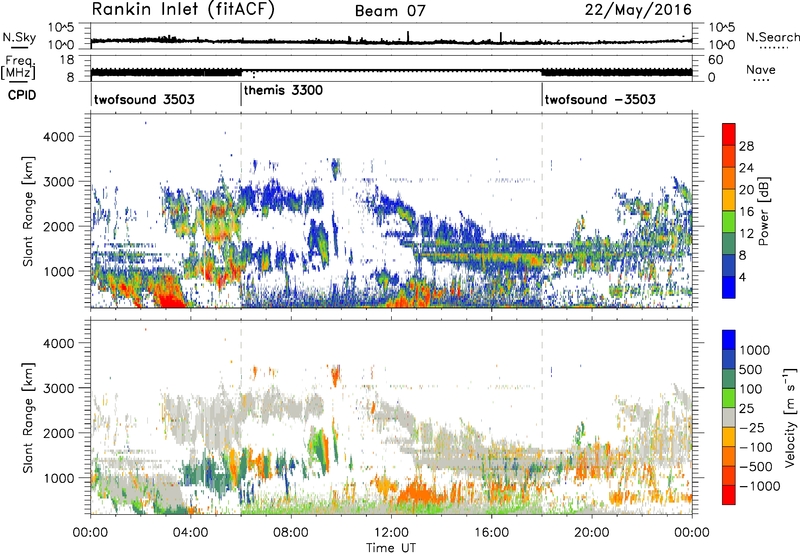This screenshot has height=554, width=800.
Task: Select the 'Slant Range [km]' label of Power panel
Action: [x=28, y=211]
